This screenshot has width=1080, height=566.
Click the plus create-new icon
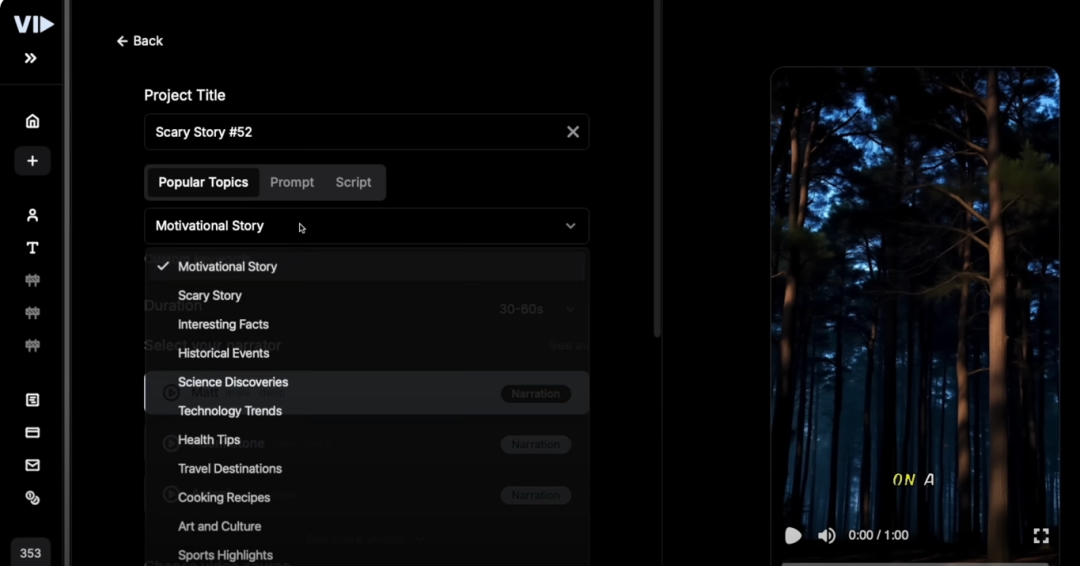point(32,161)
